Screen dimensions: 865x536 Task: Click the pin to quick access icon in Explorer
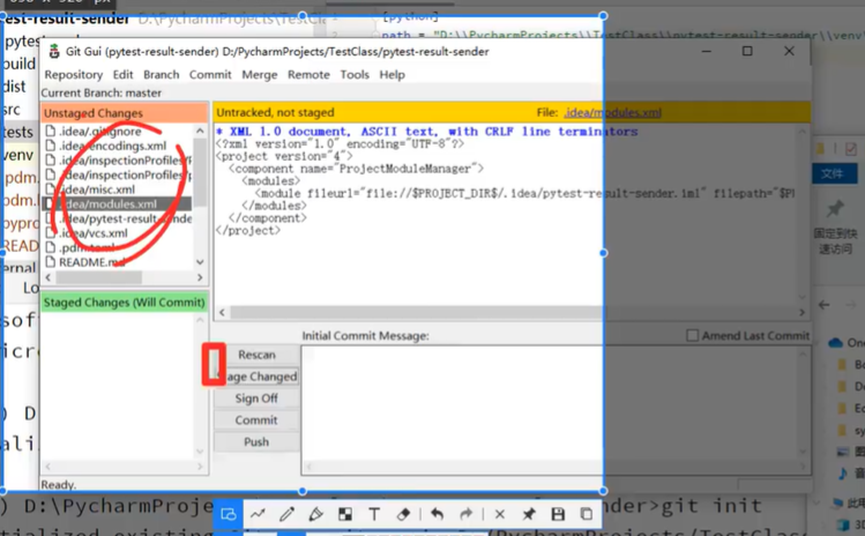point(835,210)
